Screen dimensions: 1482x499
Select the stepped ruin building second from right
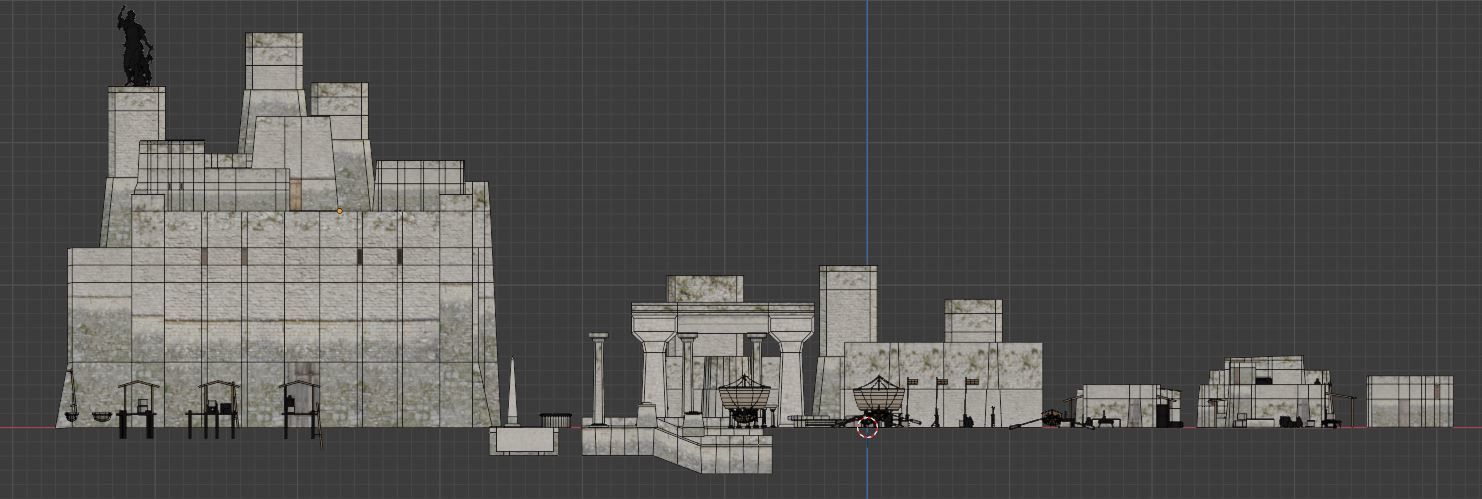[x=1265, y=392]
